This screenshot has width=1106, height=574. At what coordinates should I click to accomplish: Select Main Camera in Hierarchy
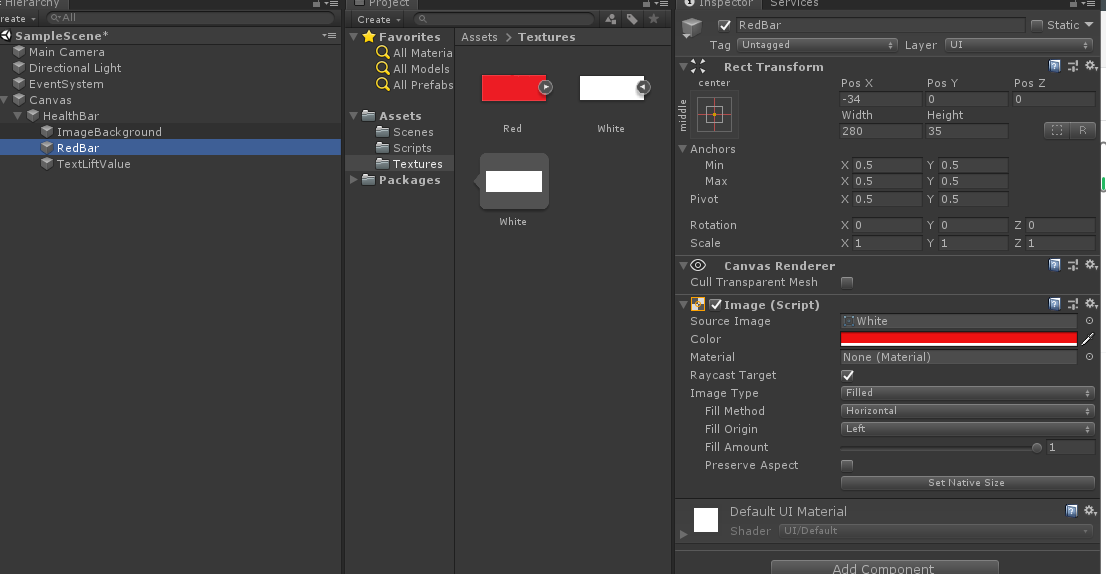66,51
